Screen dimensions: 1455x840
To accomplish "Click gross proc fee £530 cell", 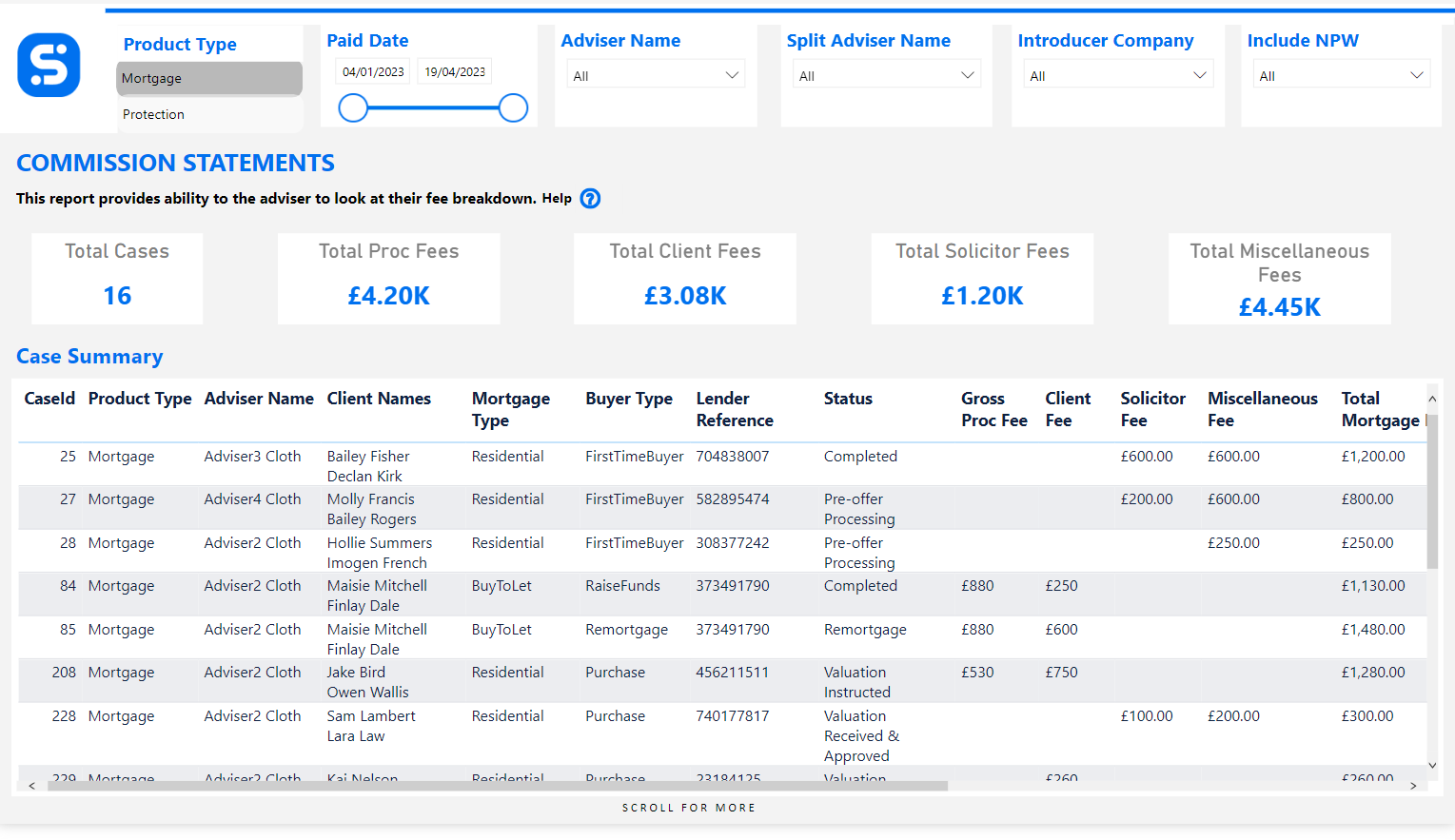I will (x=977, y=673).
